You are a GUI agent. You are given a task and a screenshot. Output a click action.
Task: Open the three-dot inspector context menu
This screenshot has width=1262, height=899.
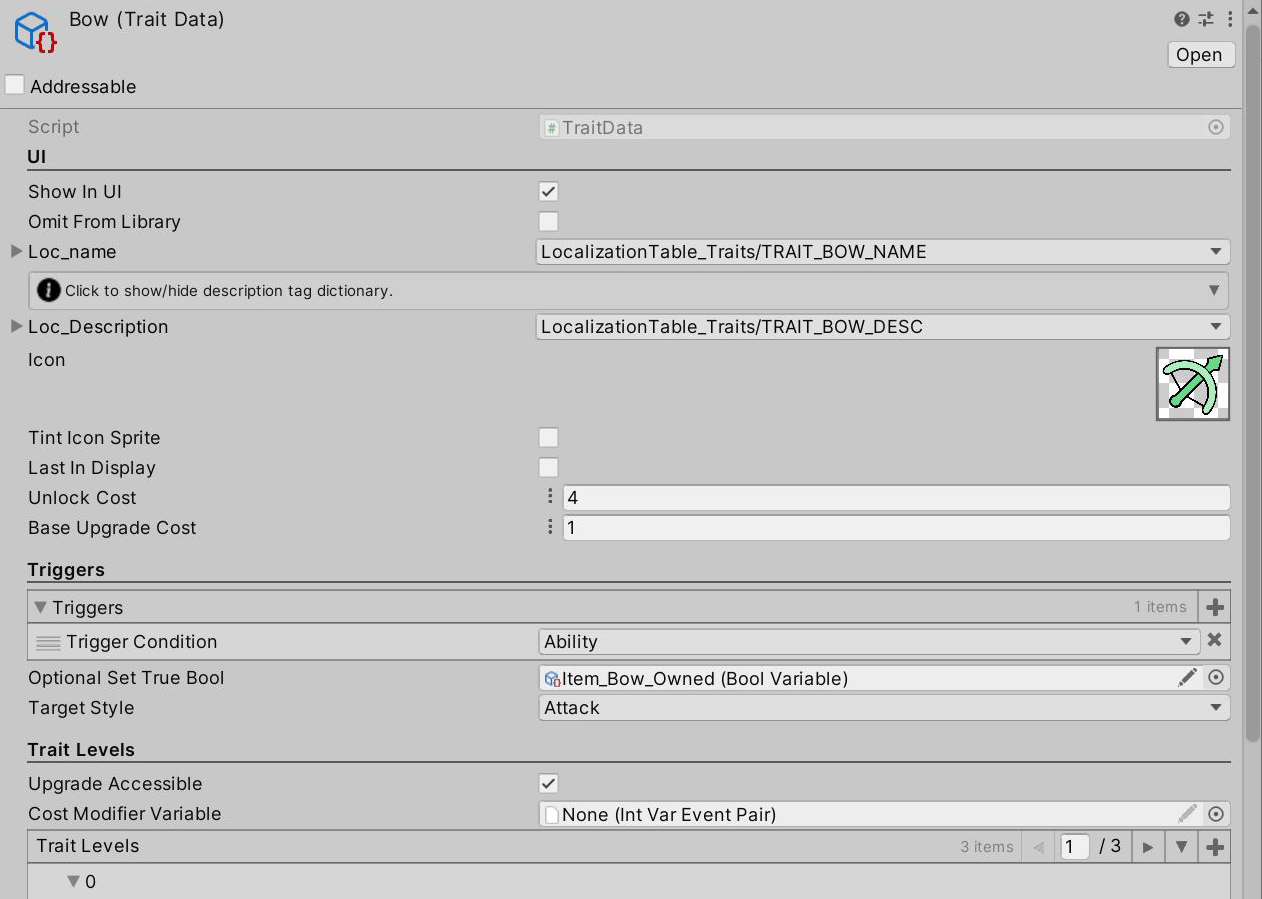(1229, 19)
